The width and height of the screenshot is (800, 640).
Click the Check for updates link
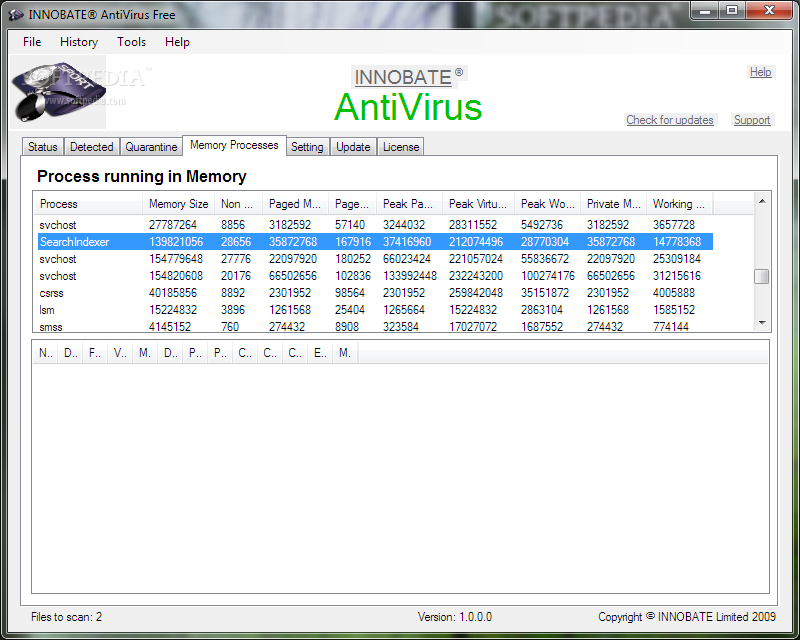point(670,120)
